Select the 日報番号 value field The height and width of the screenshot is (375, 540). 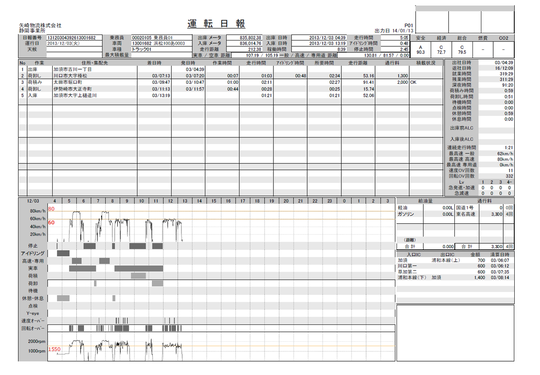pos(74,38)
